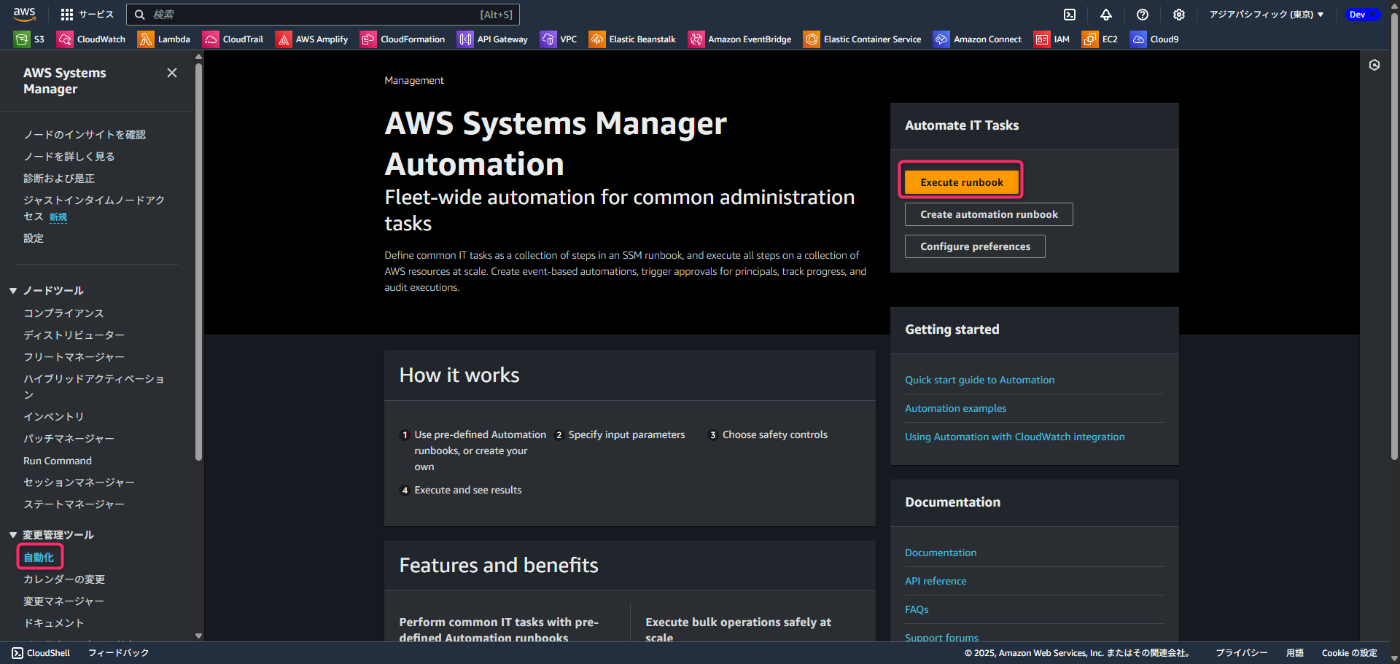
Task: Open the Amazon EventBridge shortcut
Action: coord(740,39)
